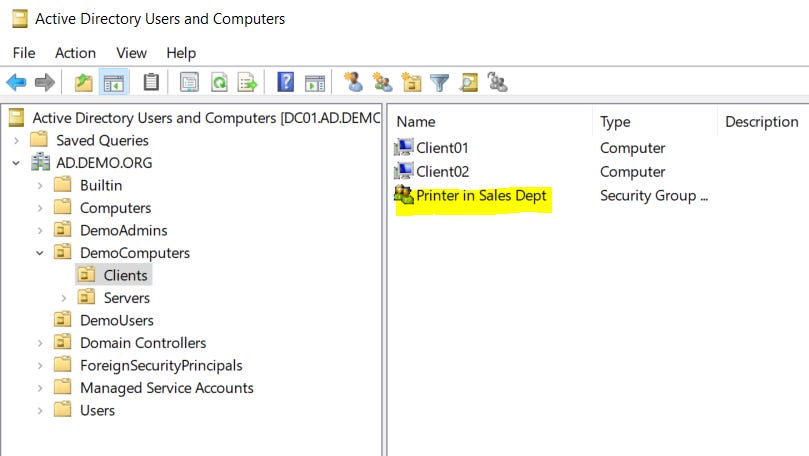The width and height of the screenshot is (809, 456).
Task: Select root Active Directory Users and Computers node
Action: click(x=206, y=118)
